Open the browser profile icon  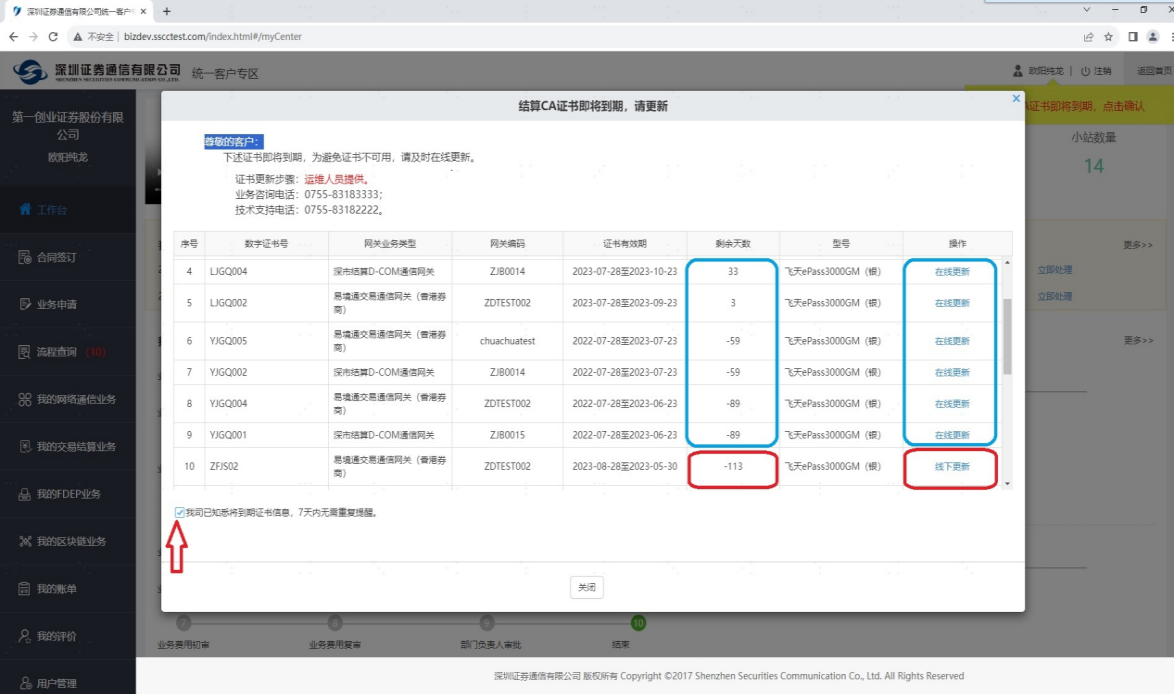coord(1153,37)
